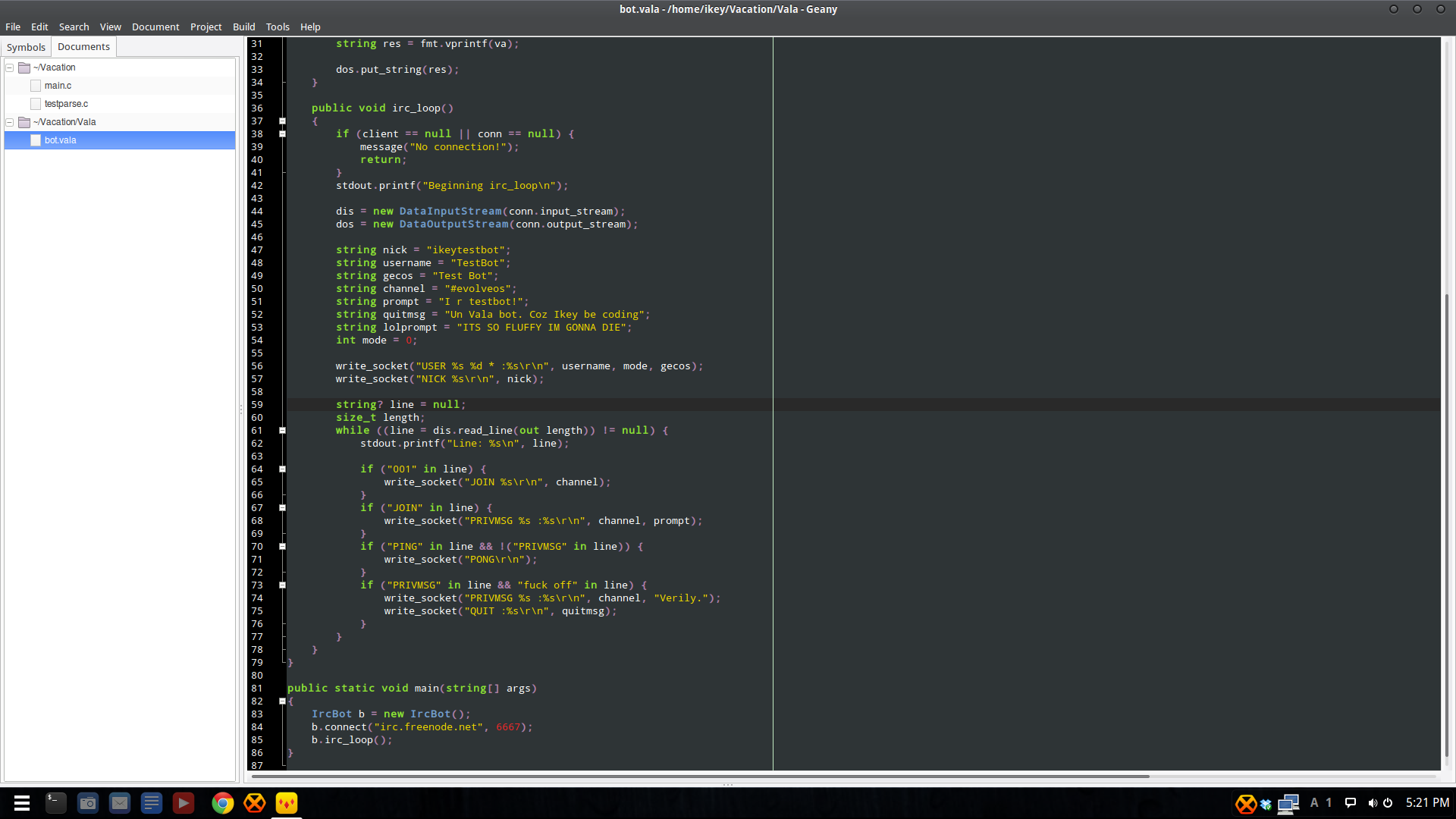
Task: Collapse the ~/Vacation folder tree node
Action: pyautogui.click(x=10, y=67)
